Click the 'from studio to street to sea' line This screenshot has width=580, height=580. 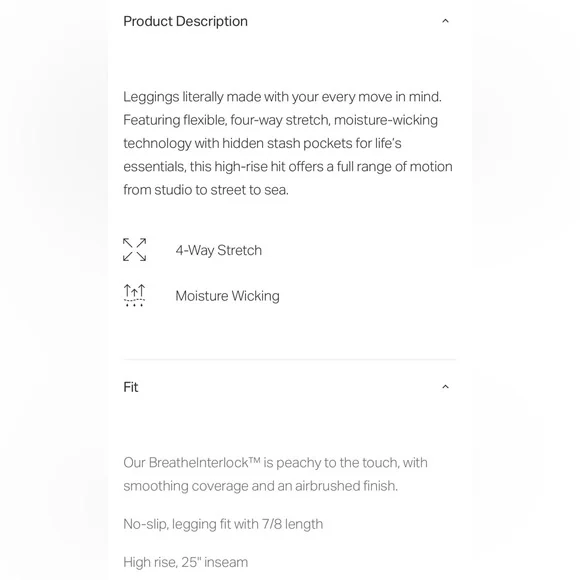coord(206,190)
